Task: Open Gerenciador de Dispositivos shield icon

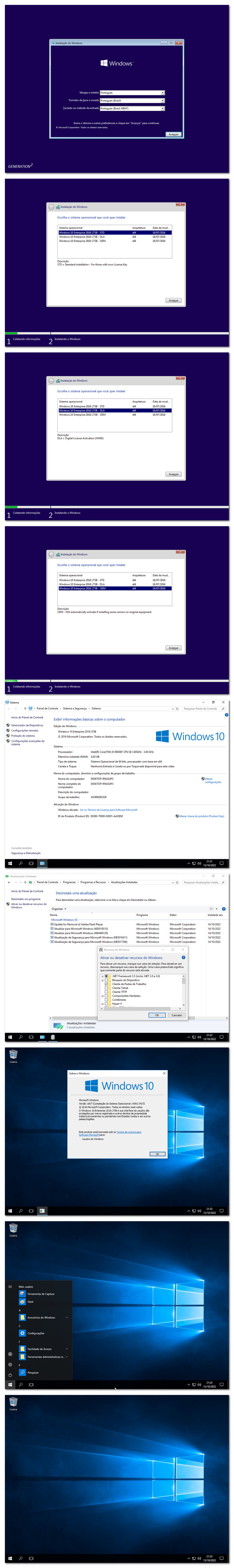Action: point(8,726)
